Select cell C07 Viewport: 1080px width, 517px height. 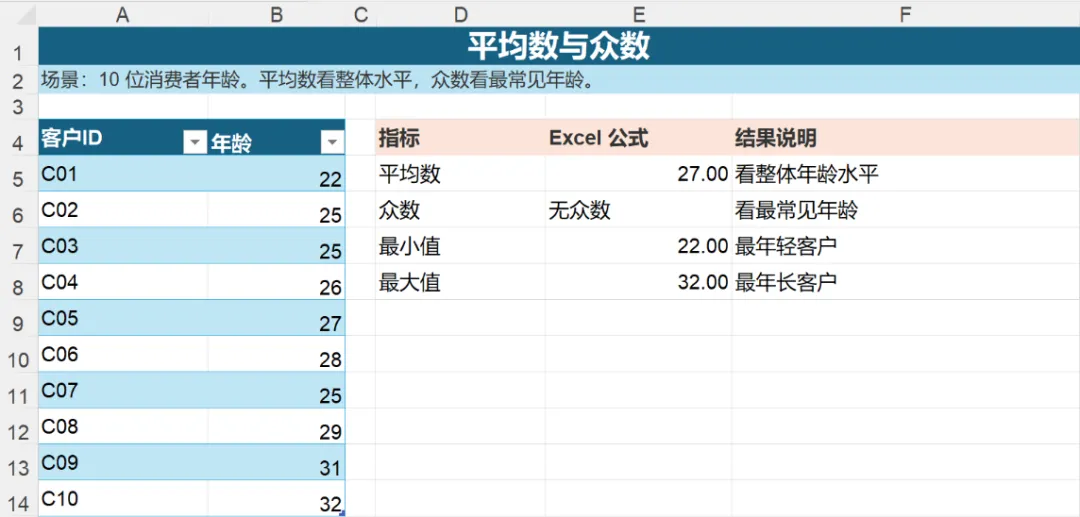coord(123,390)
